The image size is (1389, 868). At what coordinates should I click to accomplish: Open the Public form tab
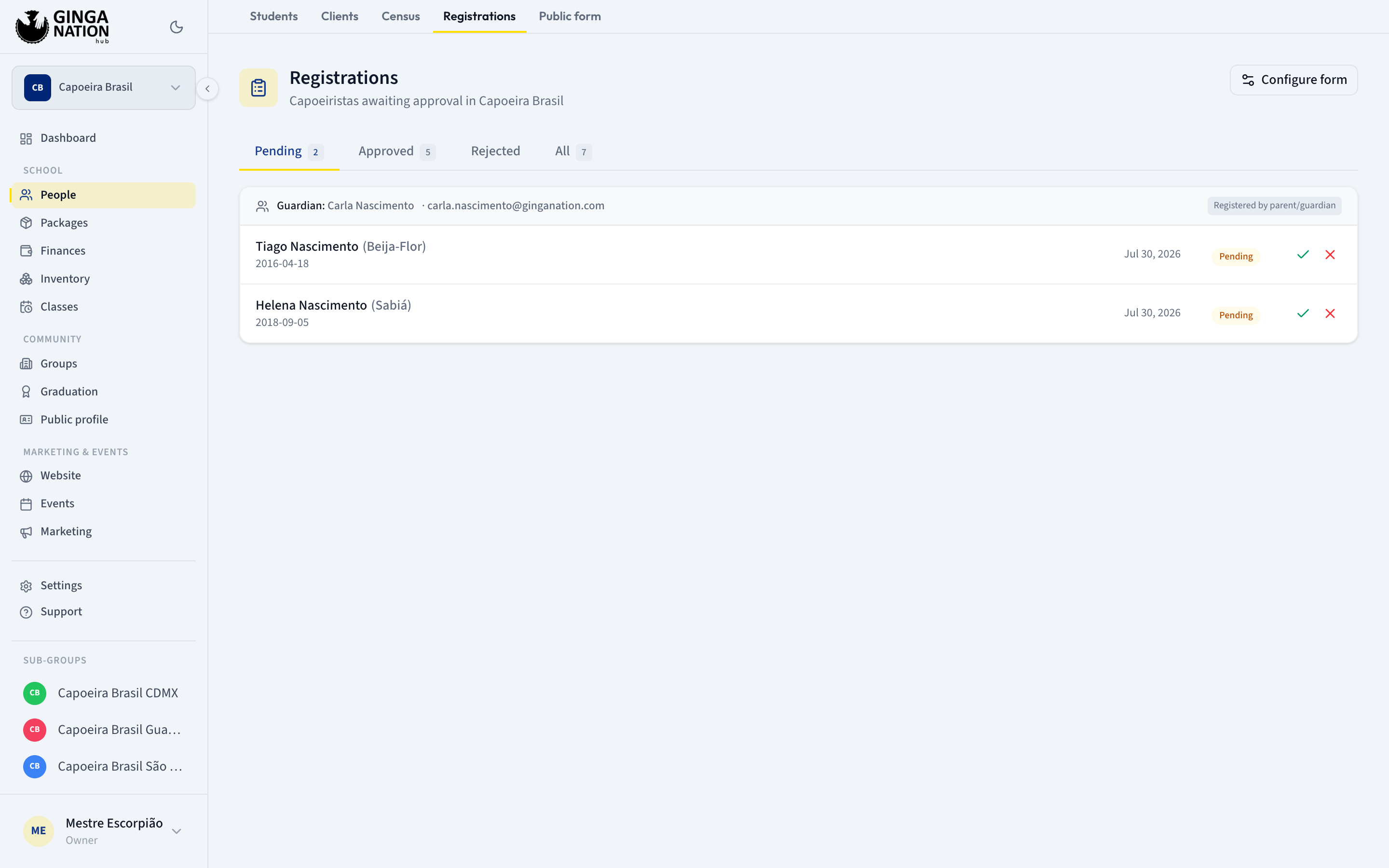[x=570, y=17]
